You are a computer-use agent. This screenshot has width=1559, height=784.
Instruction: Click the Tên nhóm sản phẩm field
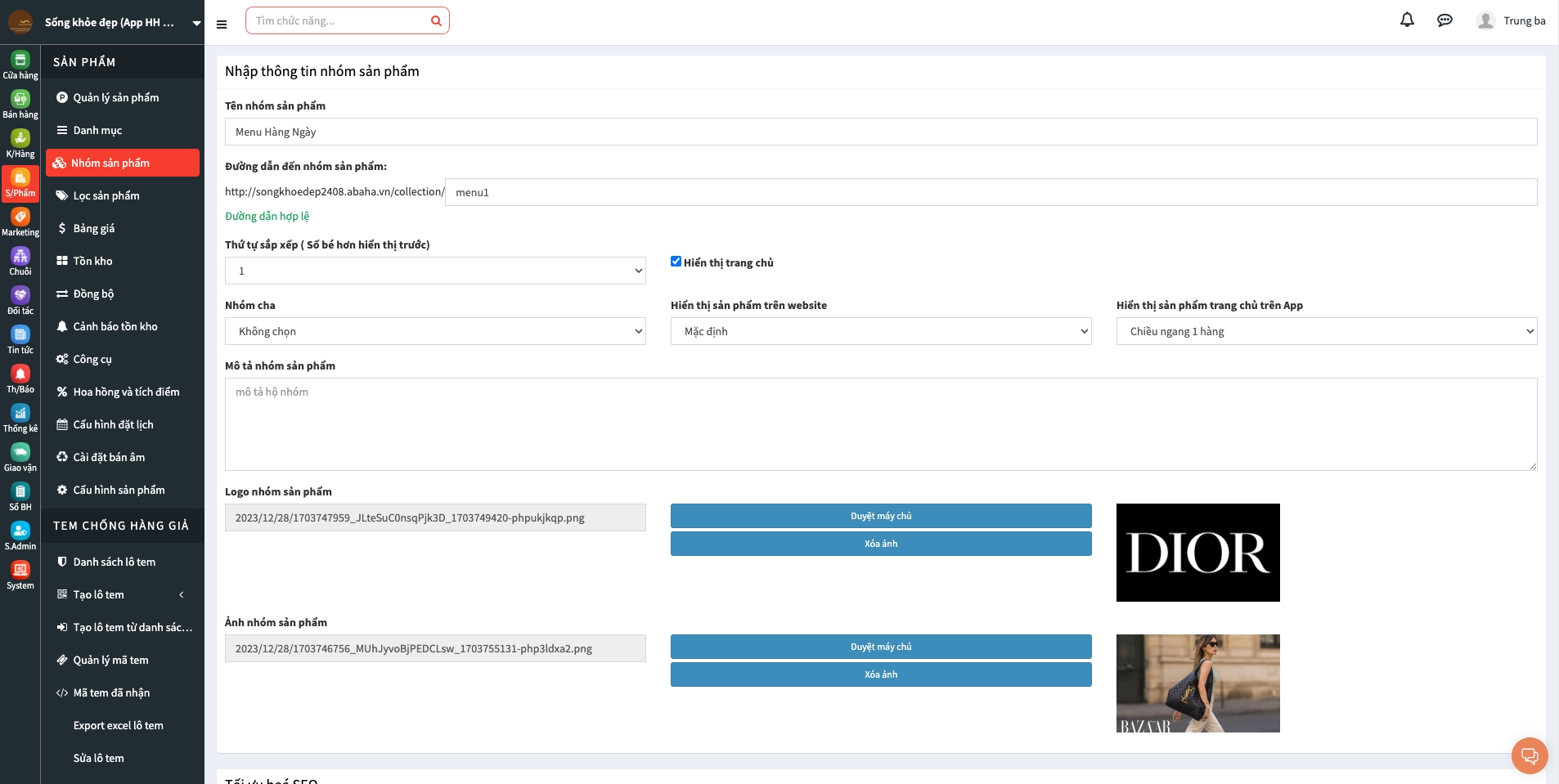click(x=880, y=132)
